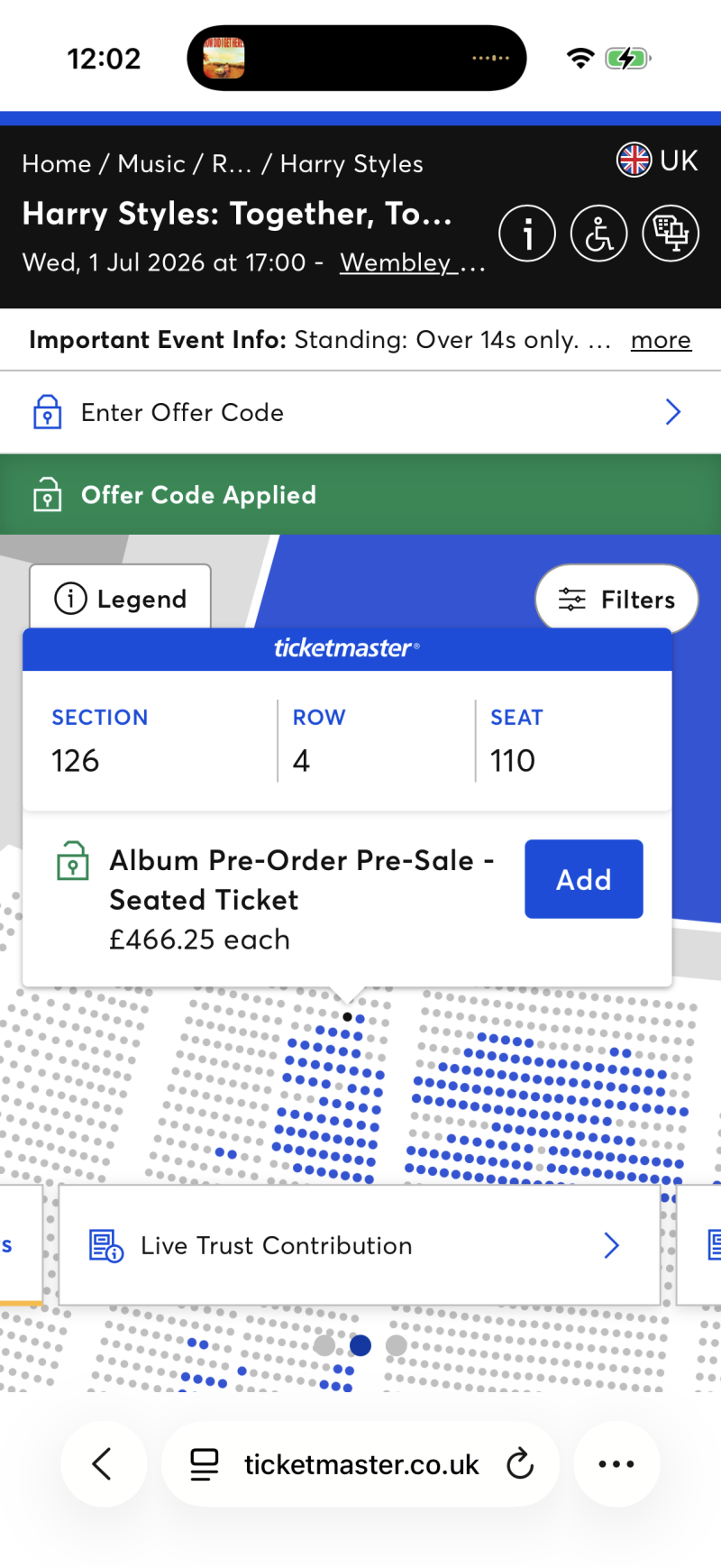Open the browser three-dots menu

[616, 1464]
